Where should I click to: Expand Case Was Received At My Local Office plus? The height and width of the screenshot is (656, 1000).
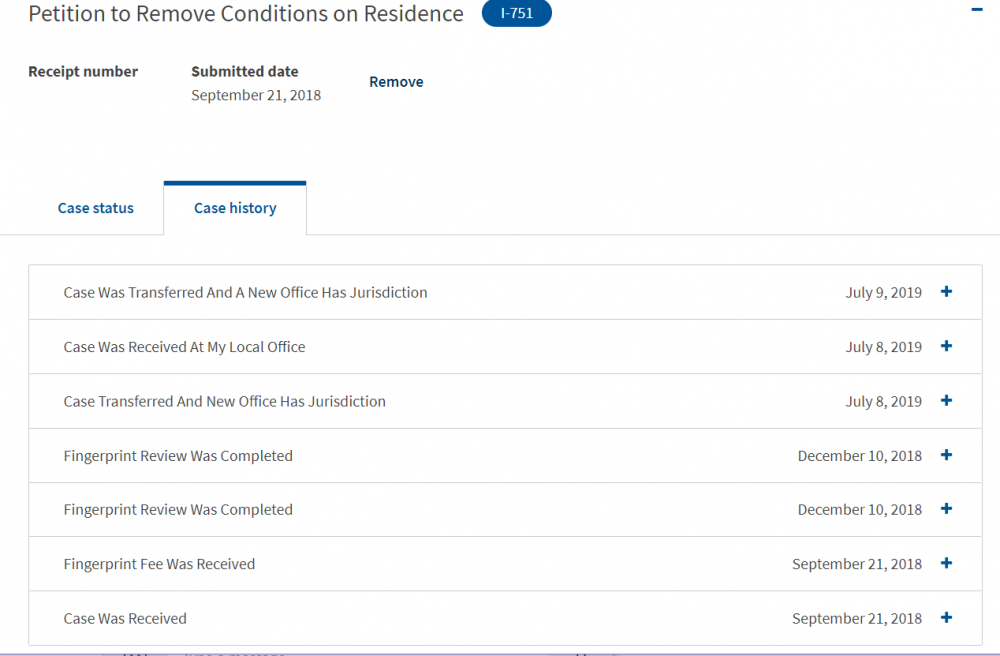coord(946,346)
